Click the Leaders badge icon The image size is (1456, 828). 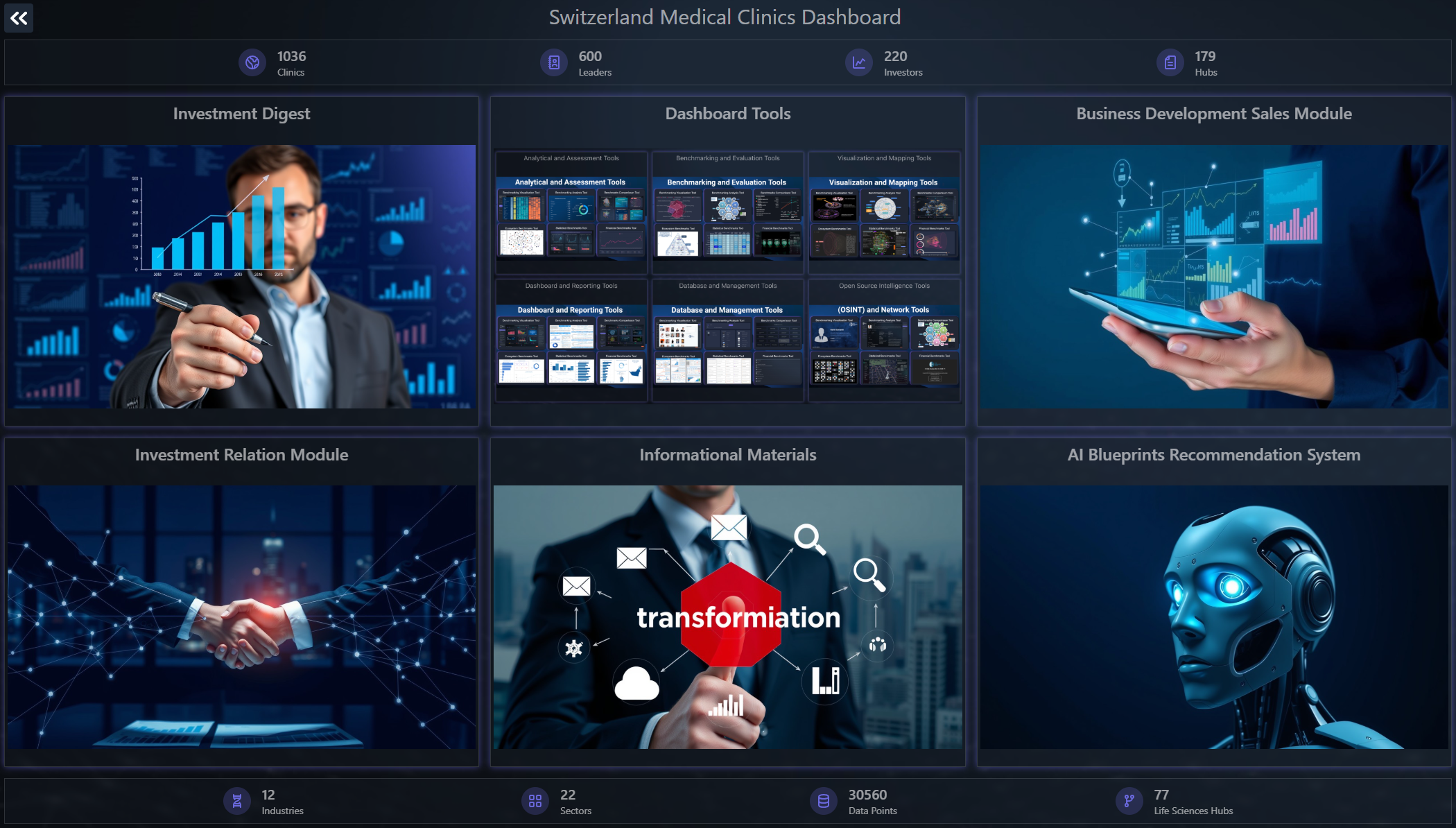click(x=553, y=62)
